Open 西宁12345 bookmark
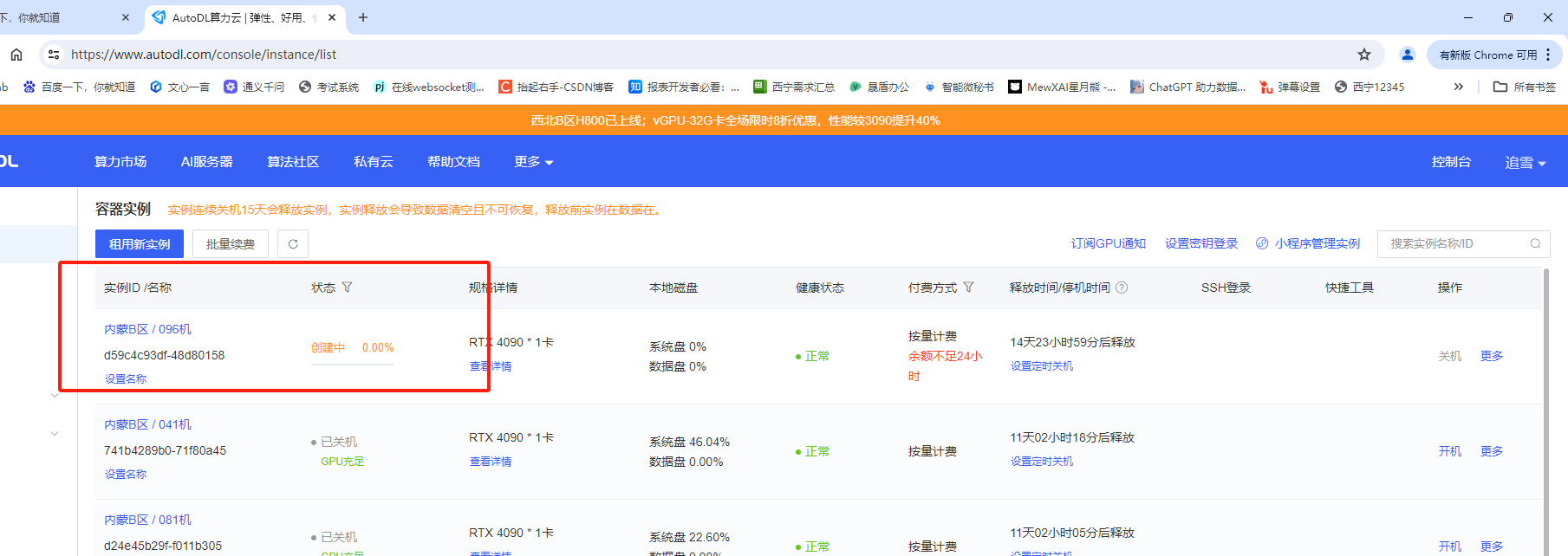 tap(1370, 87)
